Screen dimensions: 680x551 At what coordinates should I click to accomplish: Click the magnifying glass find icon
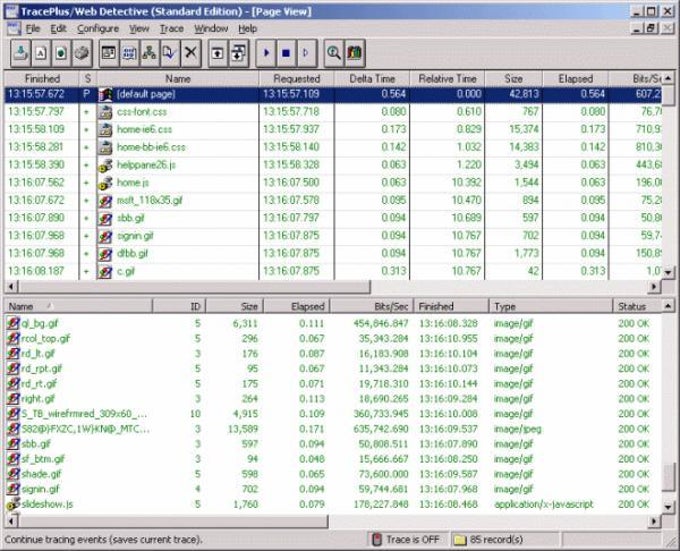tap(334, 53)
